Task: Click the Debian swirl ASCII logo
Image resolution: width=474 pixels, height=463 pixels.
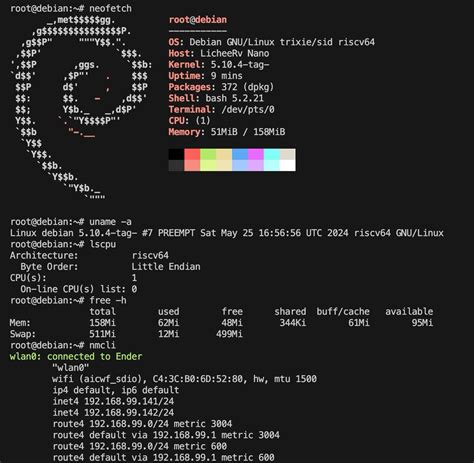Action: coord(81,107)
